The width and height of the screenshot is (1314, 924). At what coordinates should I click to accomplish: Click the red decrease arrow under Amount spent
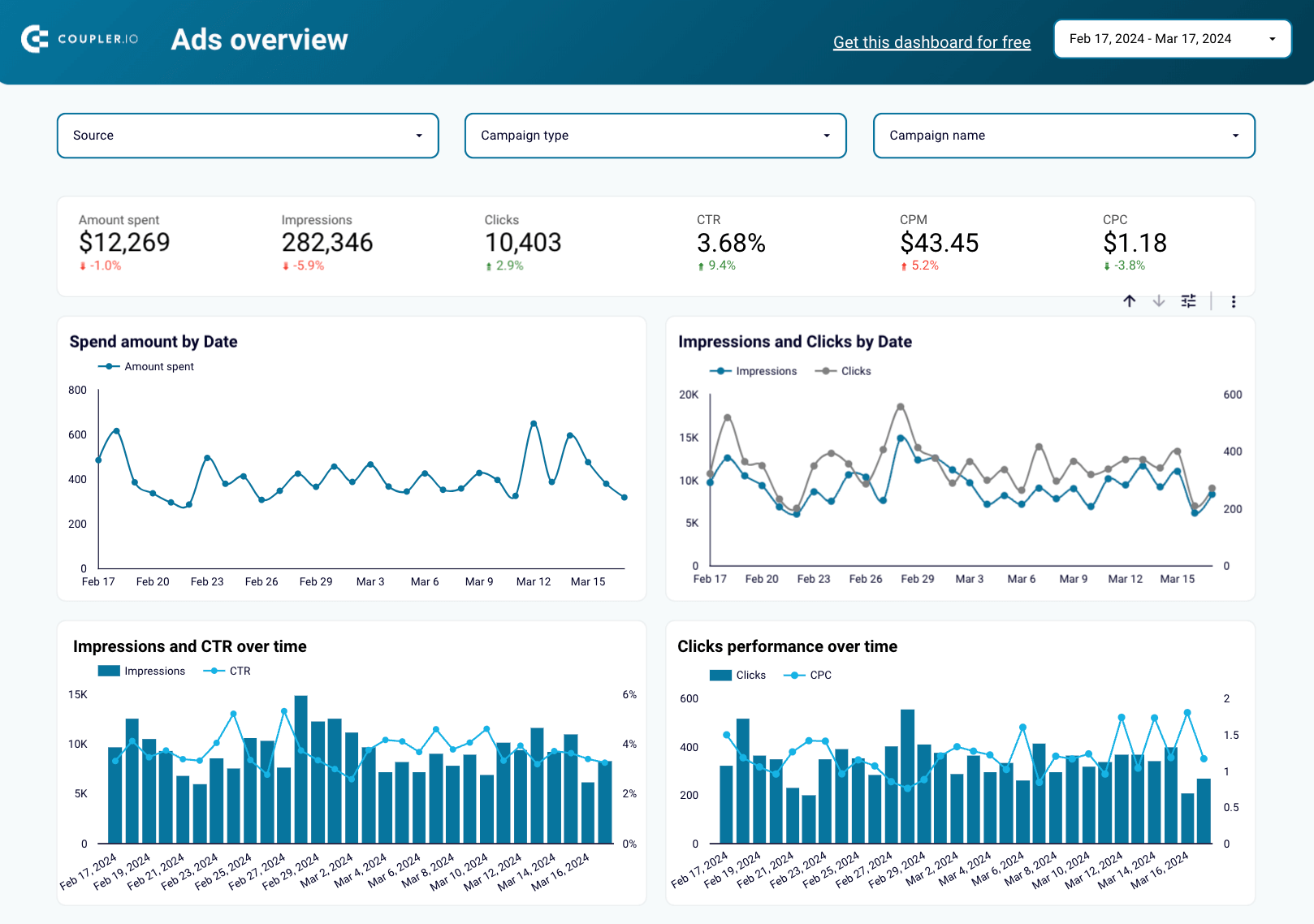click(x=82, y=266)
